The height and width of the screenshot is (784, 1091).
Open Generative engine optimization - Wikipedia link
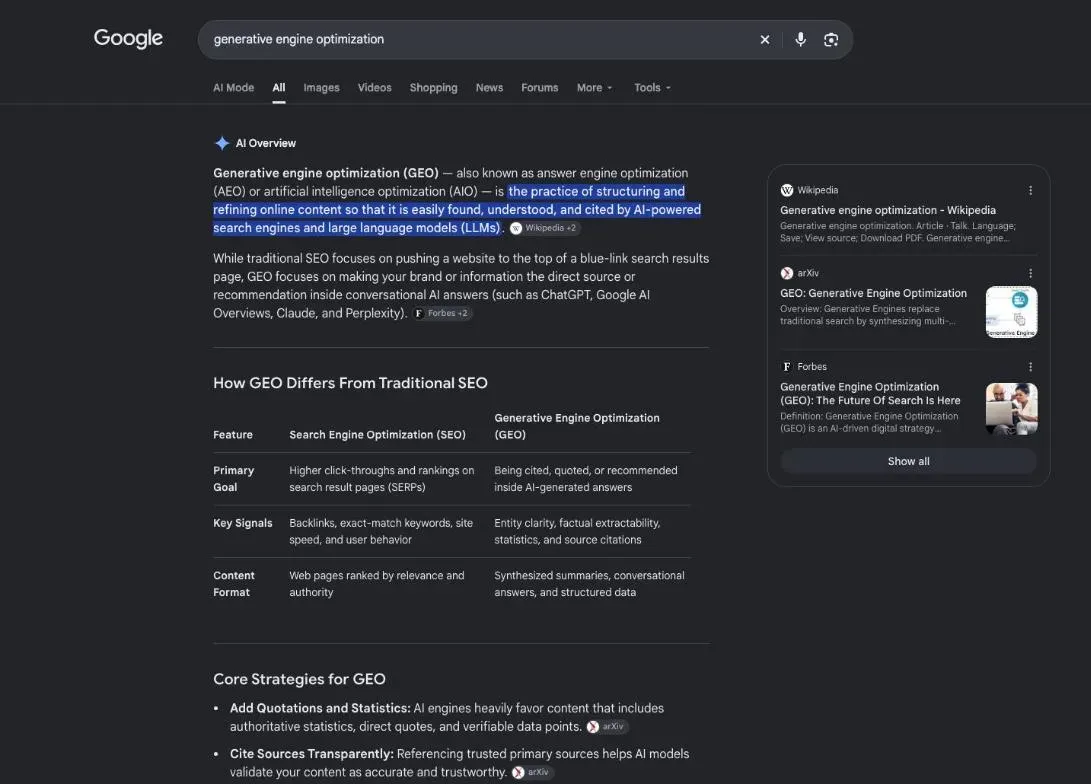pyautogui.click(x=888, y=210)
